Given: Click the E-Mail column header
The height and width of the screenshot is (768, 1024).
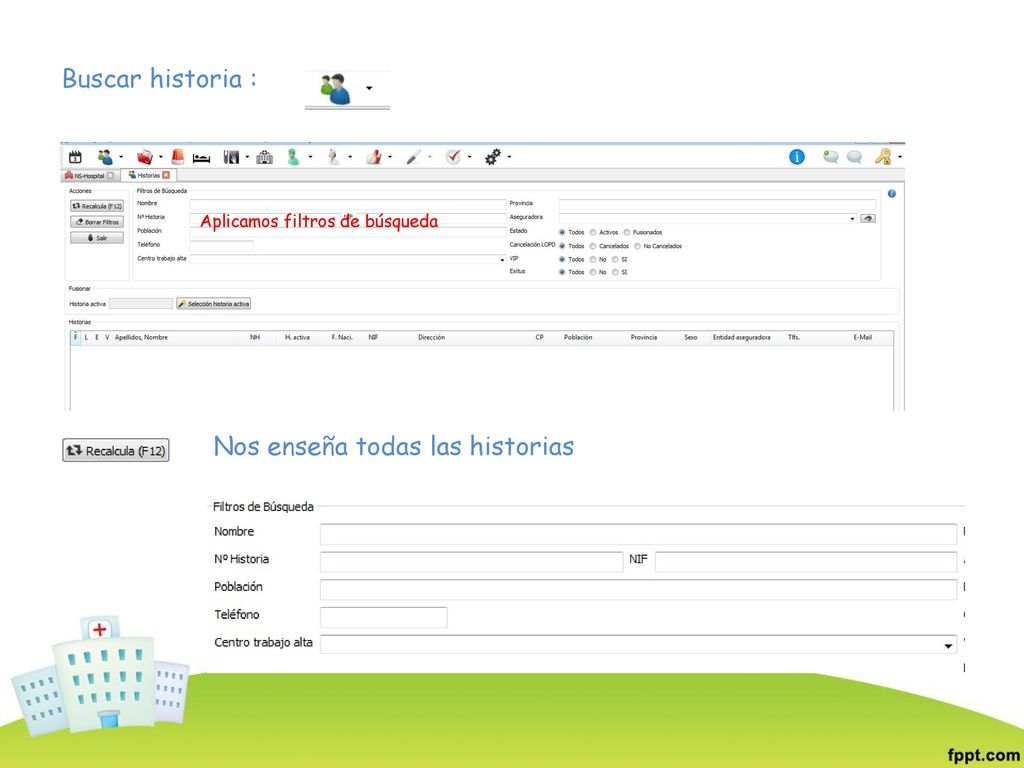Looking at the screenshot, I should pyautogui.click(x=862, y=338).
